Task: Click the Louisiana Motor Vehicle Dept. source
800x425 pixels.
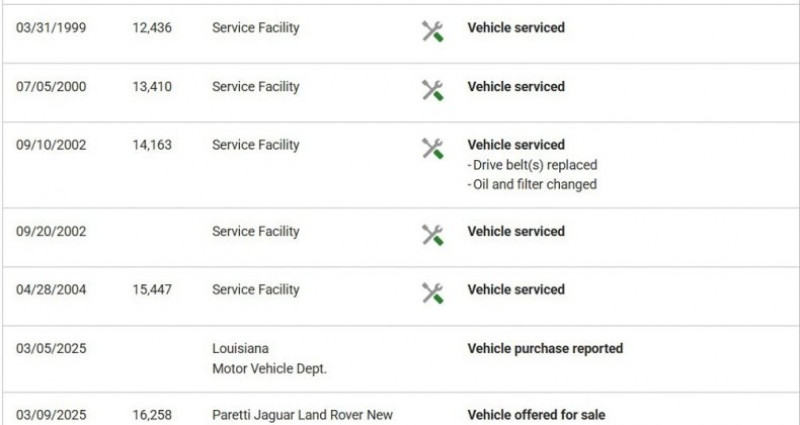Action: 270,358
